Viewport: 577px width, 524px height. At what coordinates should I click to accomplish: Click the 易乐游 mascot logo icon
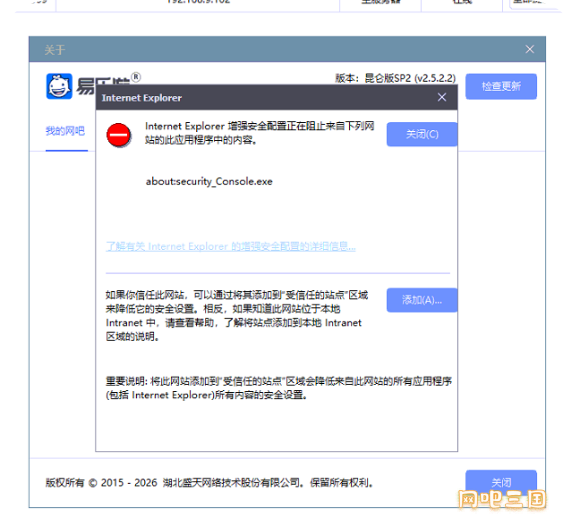click(59, 86)
